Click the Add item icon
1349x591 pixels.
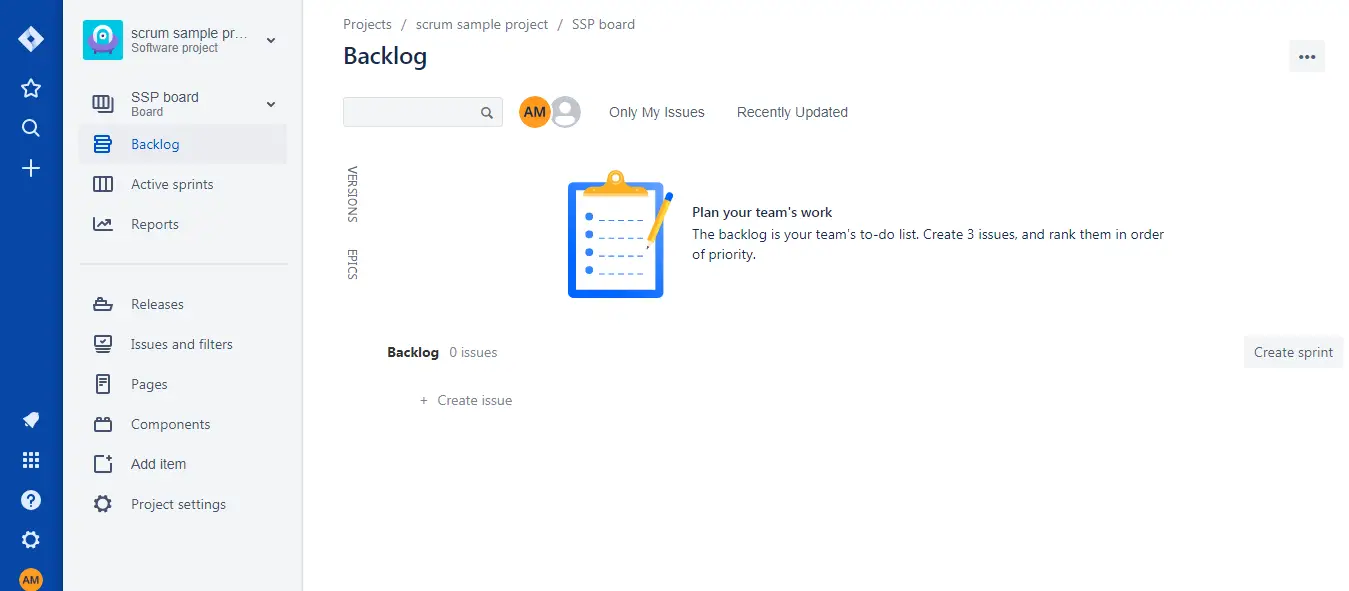click(x=102, y=464)
